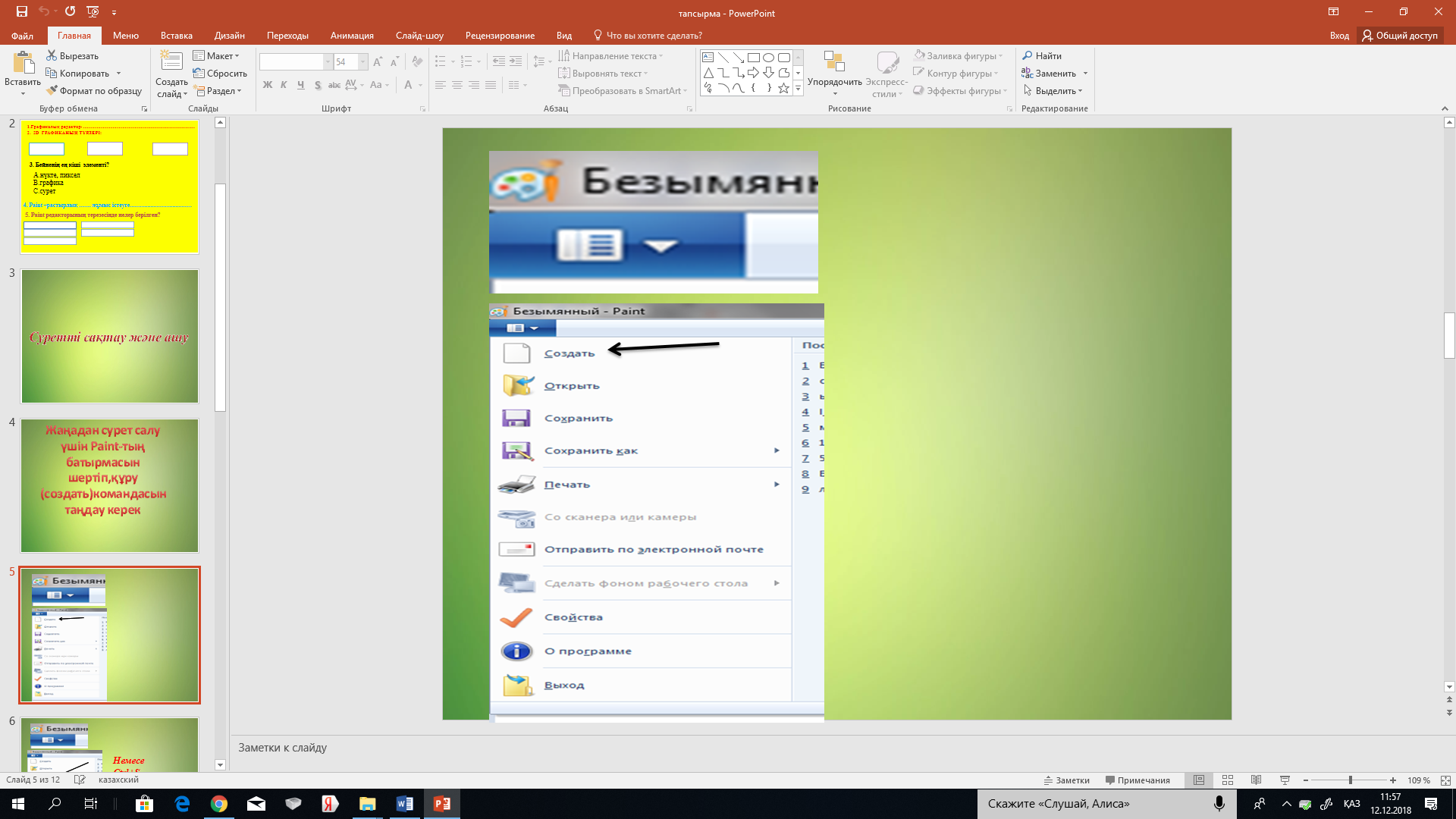Screen dimensions: 1456x819
Task: Click the Format Painter brush icon
Action: (x=52, y=91)
